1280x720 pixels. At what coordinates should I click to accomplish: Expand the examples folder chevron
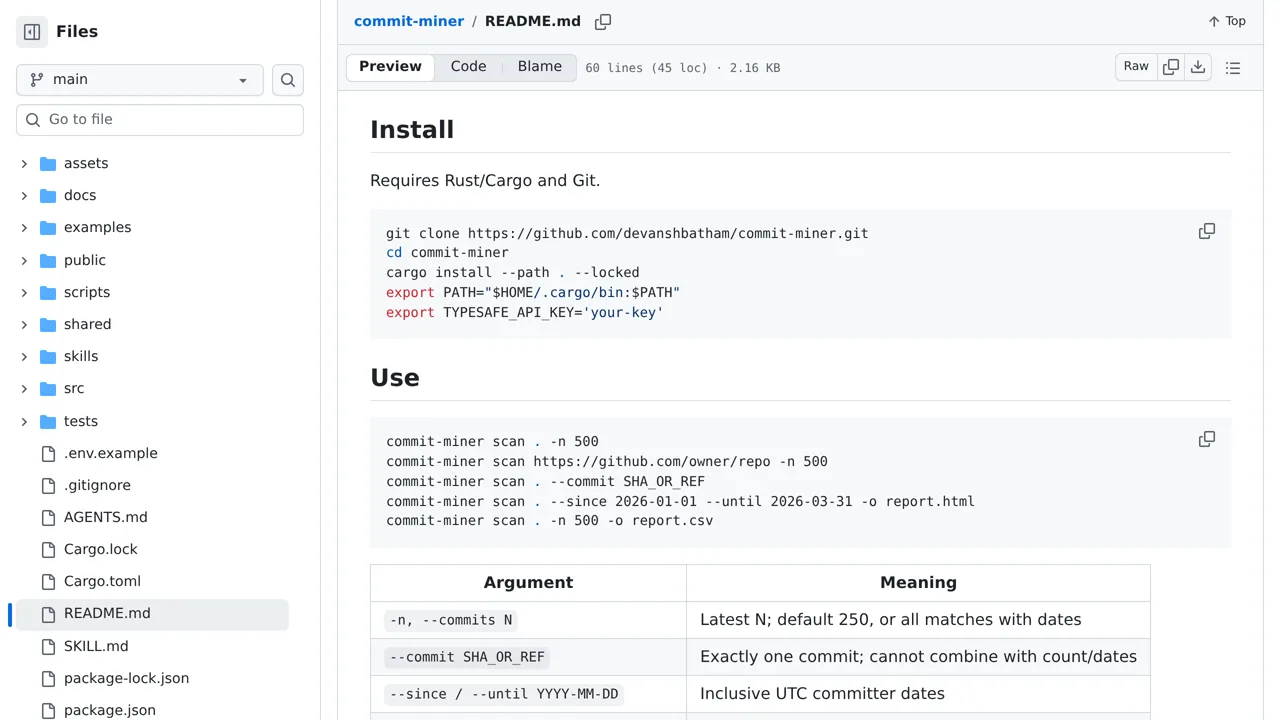(24, 227)
